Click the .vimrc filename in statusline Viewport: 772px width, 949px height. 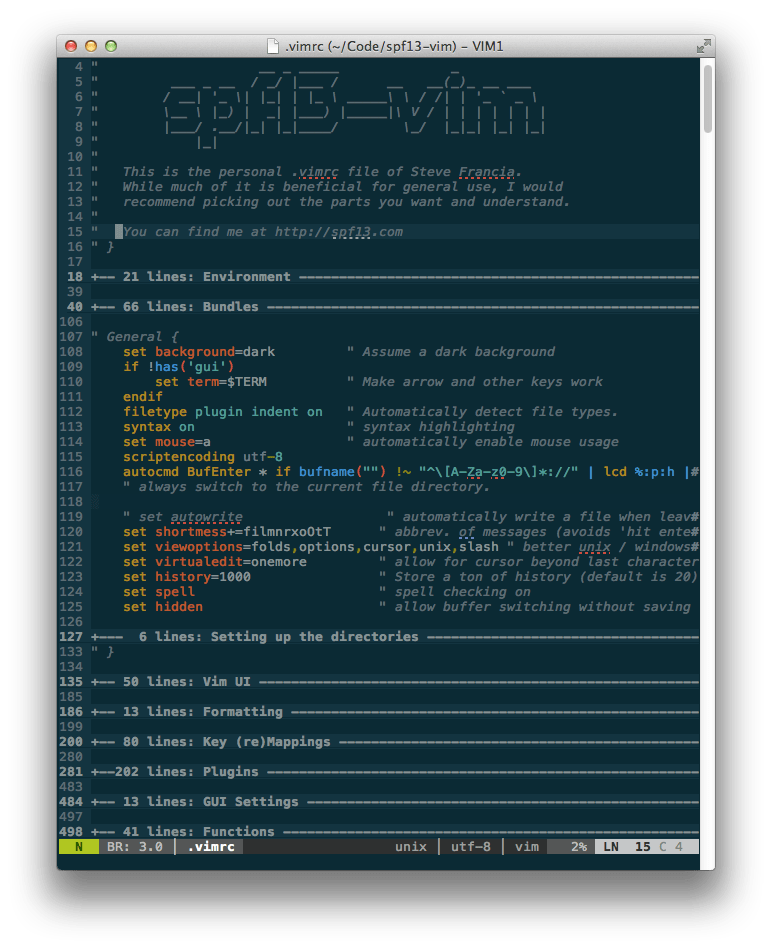(211, 847)
